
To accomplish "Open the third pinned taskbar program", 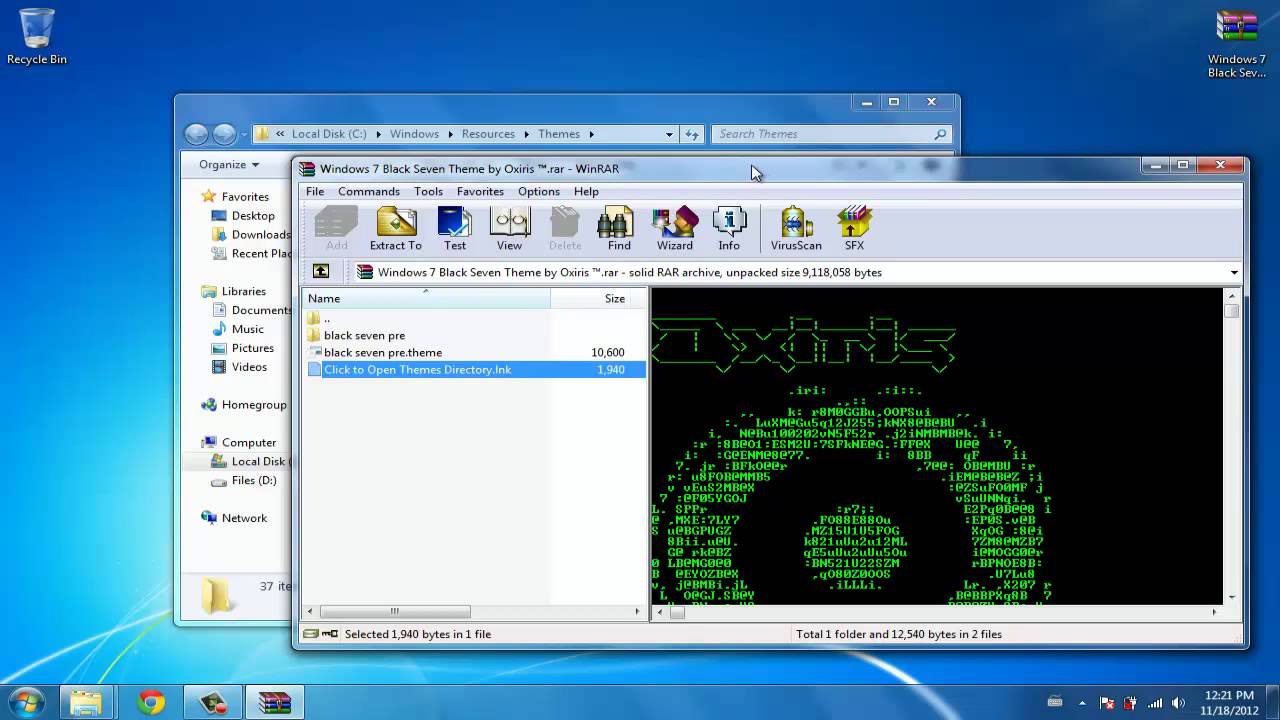I will [x=213, y=703].
